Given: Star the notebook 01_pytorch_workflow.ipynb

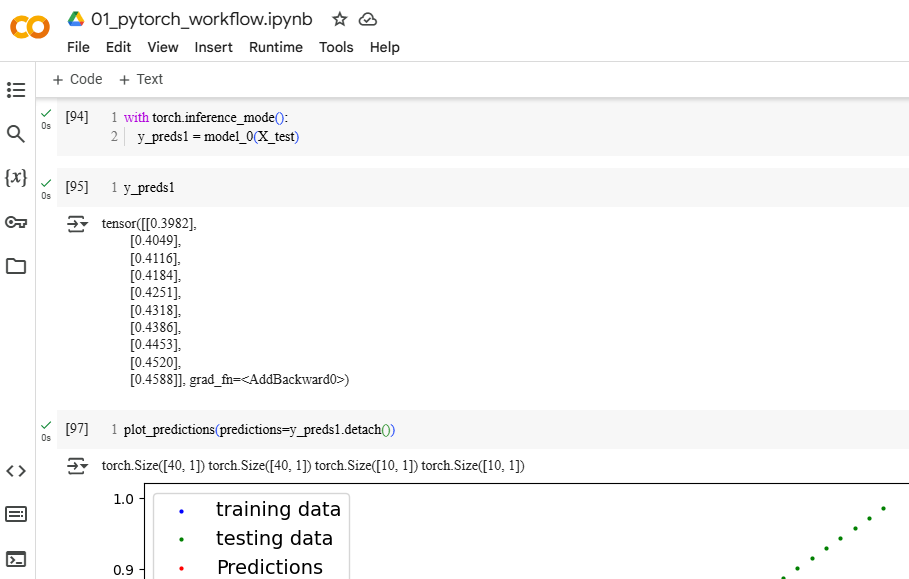Looking at the screenshot, I should 340,19.
